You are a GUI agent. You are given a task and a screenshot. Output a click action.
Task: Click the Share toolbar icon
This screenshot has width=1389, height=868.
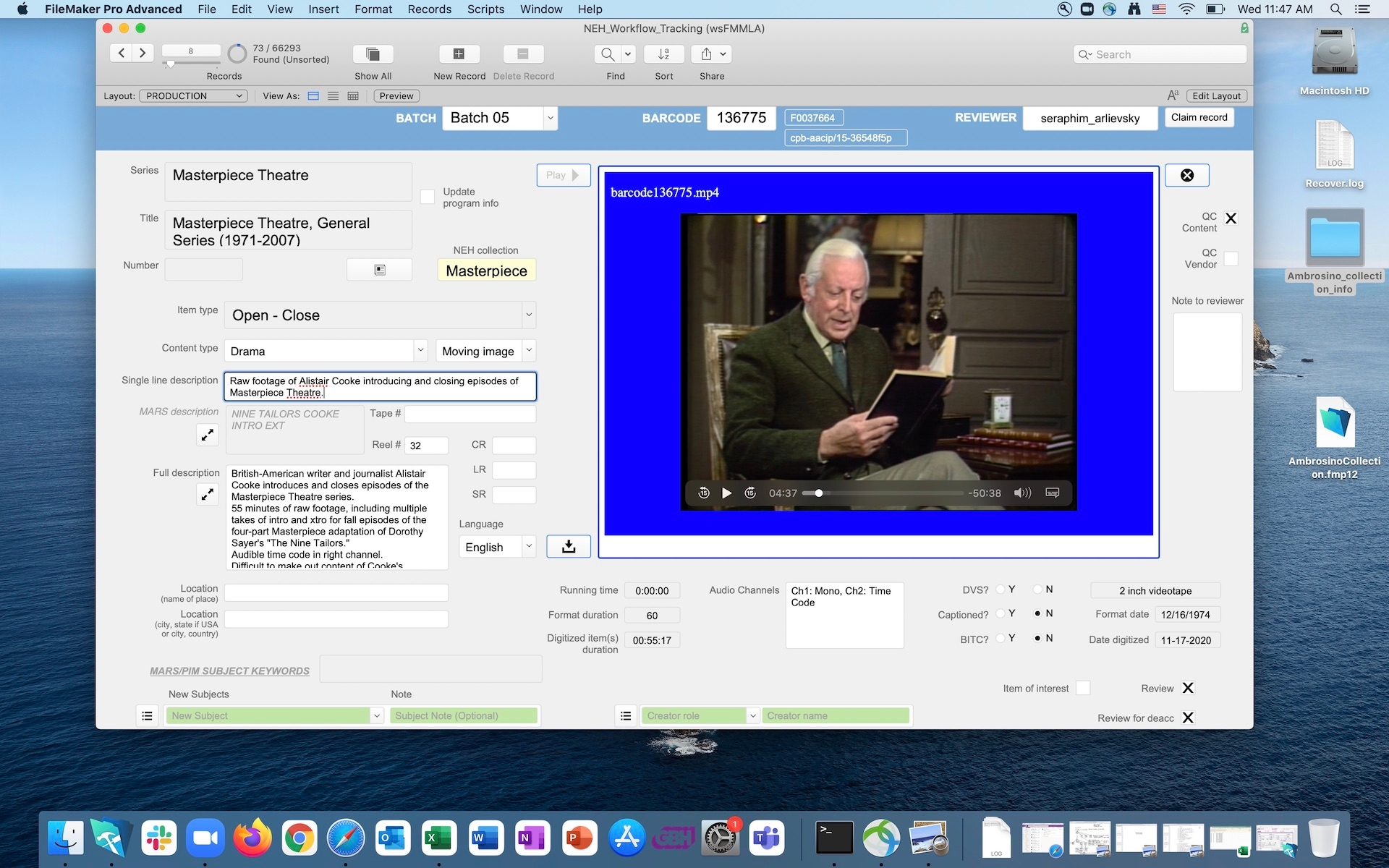coord(707,54)
